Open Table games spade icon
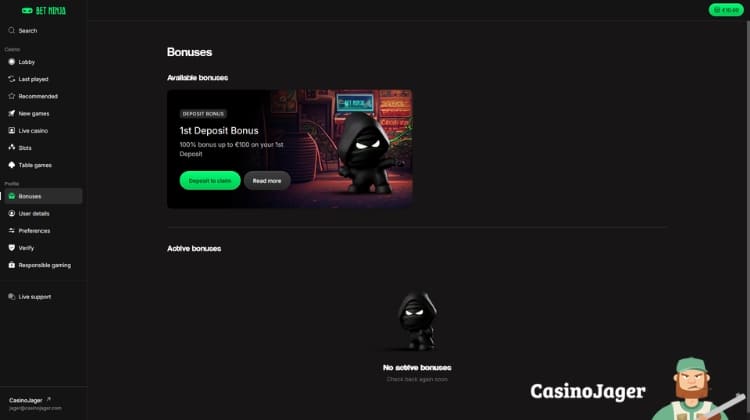This screenshot has height=420, width=750. pyautogui.click(x=11, y=165)
